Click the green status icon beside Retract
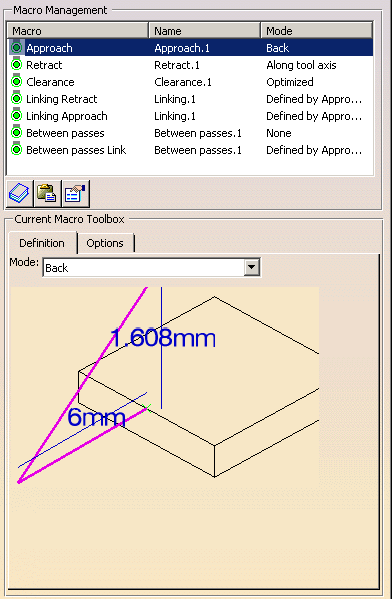The image size is (392, 599). [x=16, y=65]
